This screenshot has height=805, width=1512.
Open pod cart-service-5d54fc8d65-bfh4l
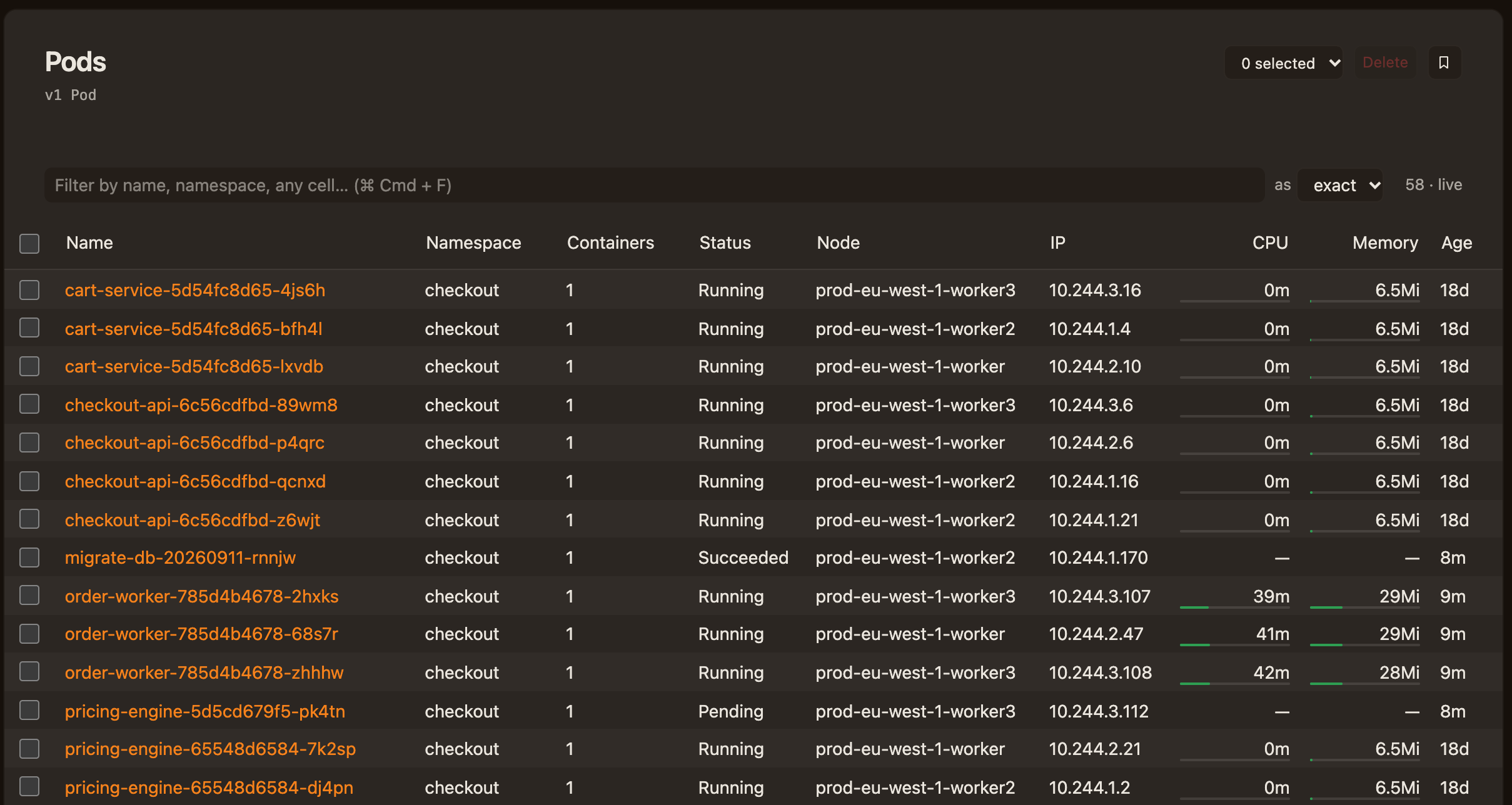point(193,329)
